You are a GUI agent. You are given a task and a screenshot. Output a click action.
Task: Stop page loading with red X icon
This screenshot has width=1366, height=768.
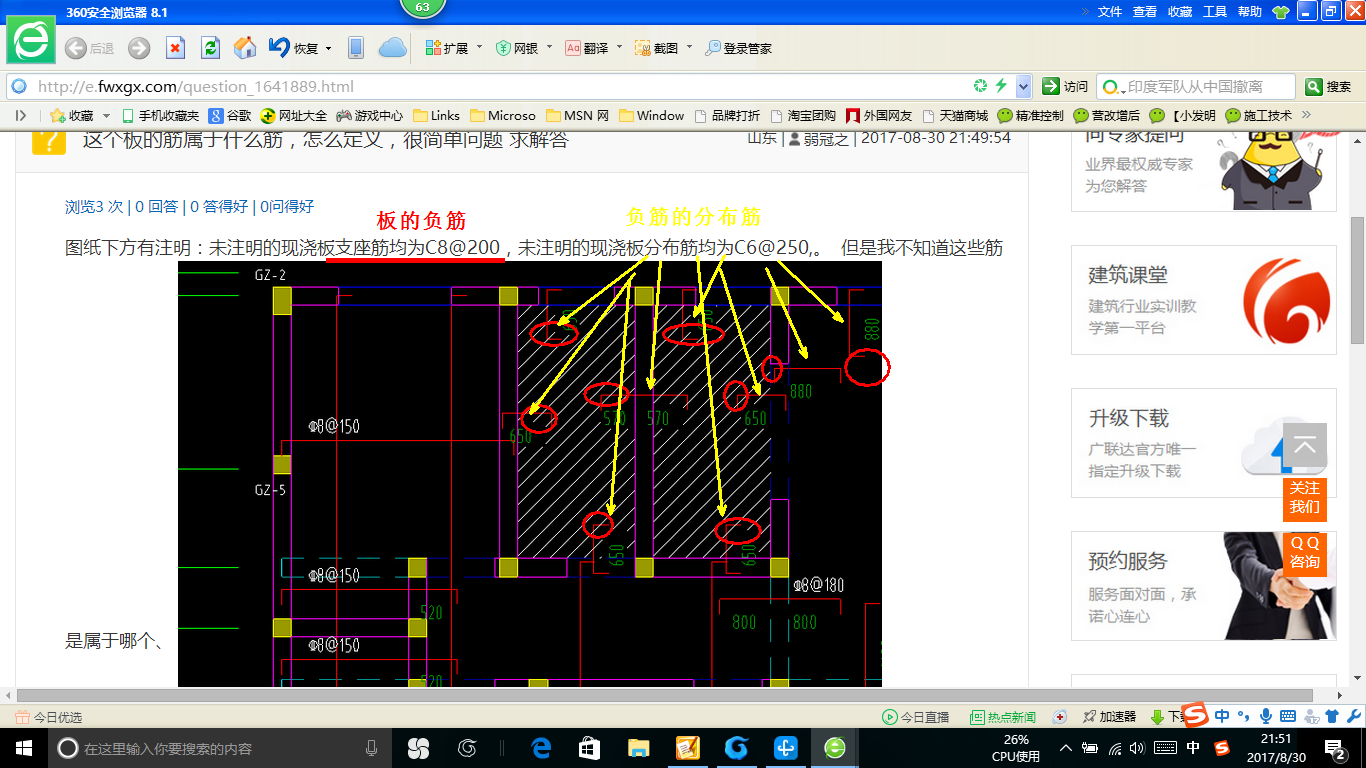coord(175,48)
